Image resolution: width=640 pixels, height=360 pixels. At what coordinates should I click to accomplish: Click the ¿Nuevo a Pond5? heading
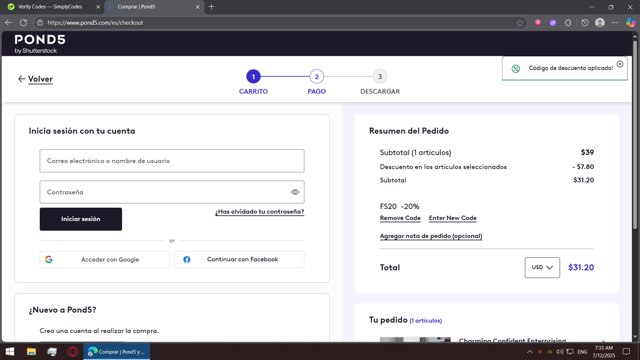tap(62, 310)
